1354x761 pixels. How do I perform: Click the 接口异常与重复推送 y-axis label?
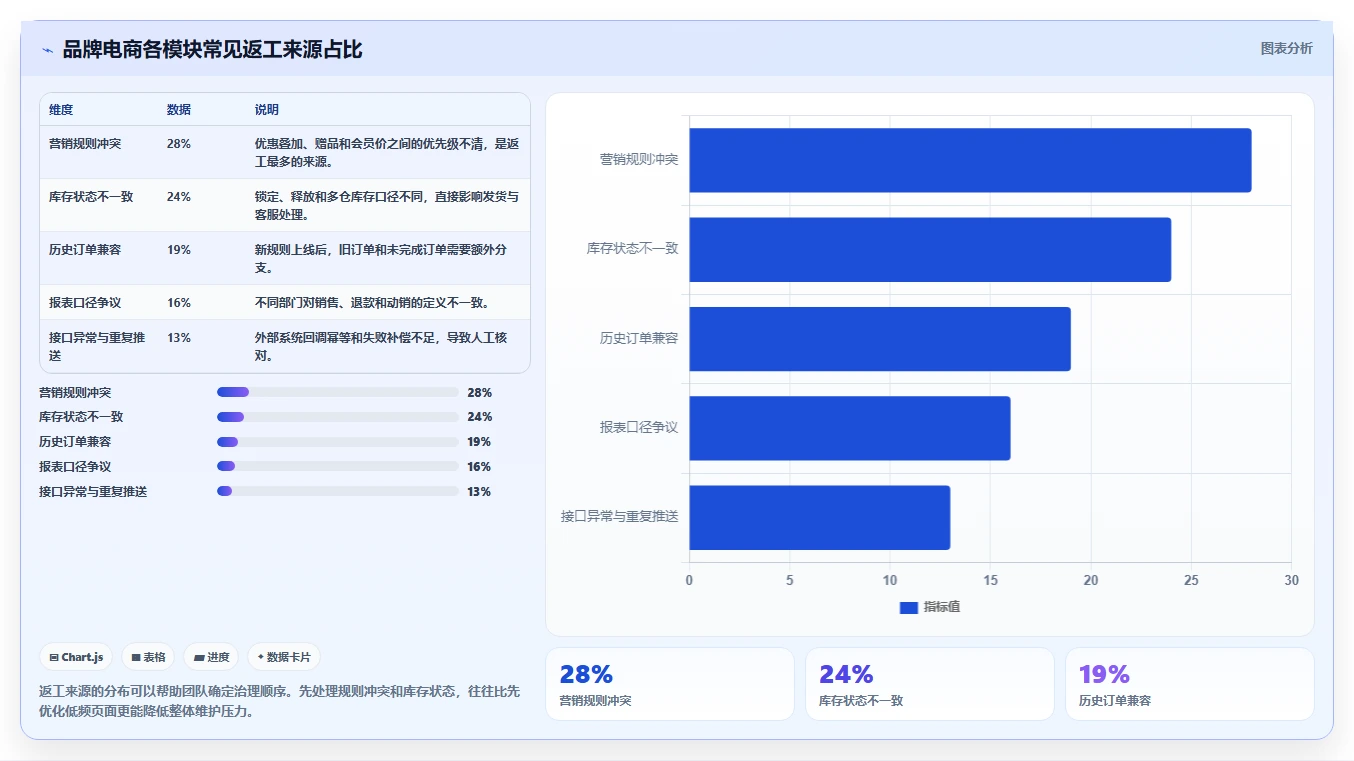(620, 516)
